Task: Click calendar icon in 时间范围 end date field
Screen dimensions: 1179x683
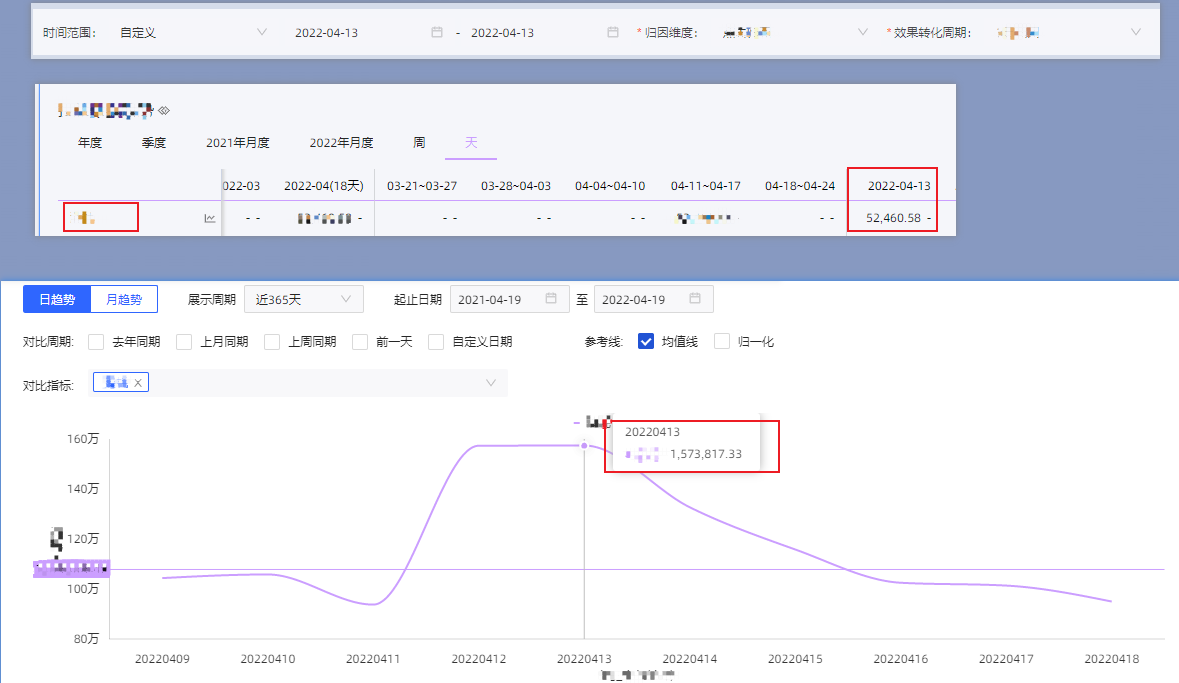Action: (613, 32)
